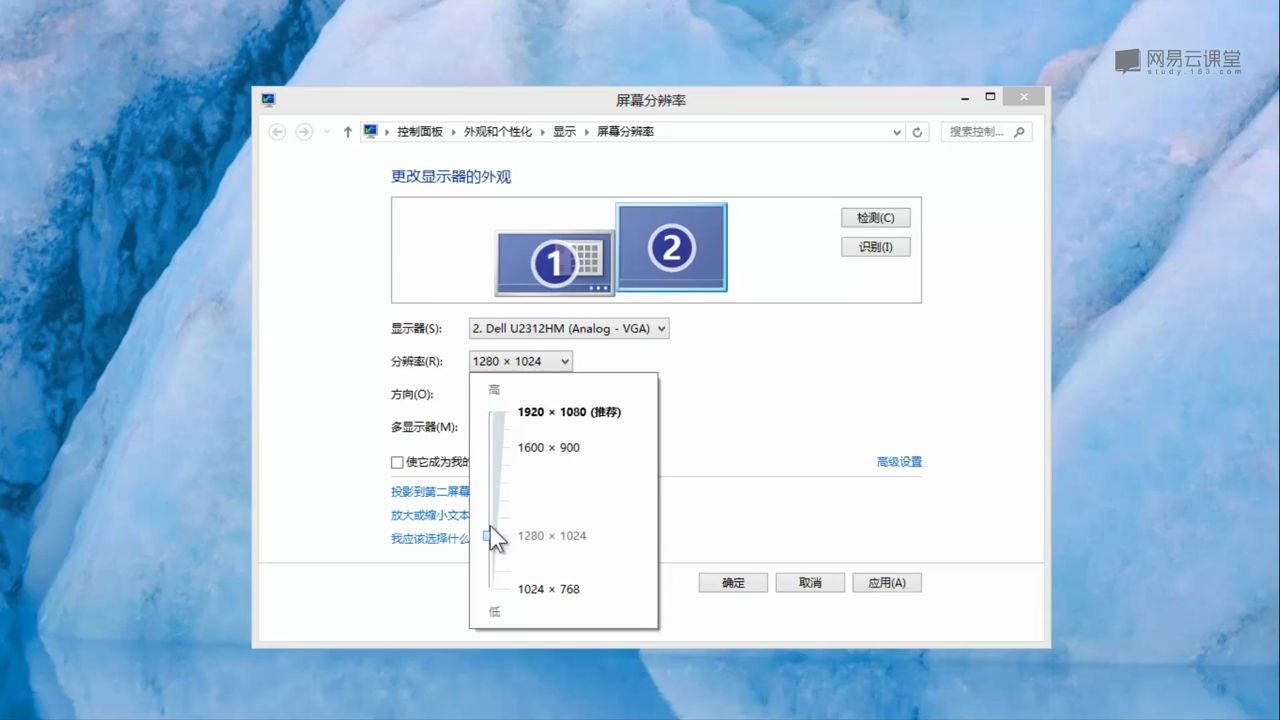Collapse the open 分辨率(R) resolution dropdown
This screenshot has height=720, width=1280.
pos(565,361)
